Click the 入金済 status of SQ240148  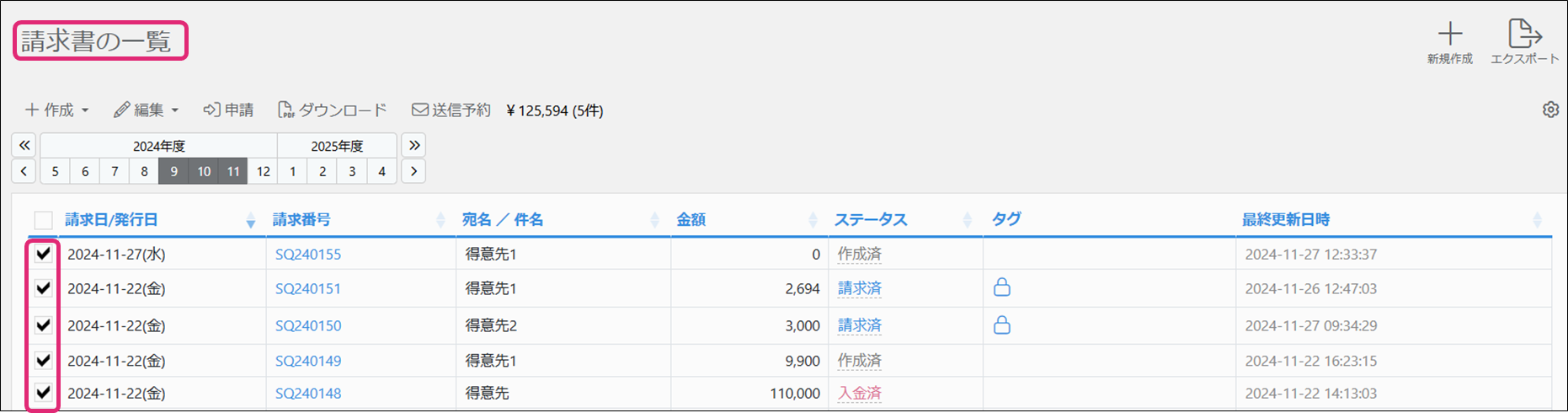point(859,393)
